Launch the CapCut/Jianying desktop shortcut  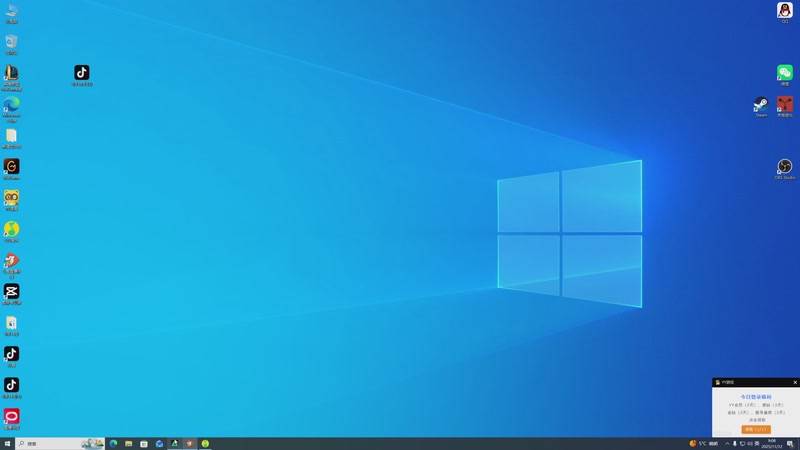(x=11, y=294)
